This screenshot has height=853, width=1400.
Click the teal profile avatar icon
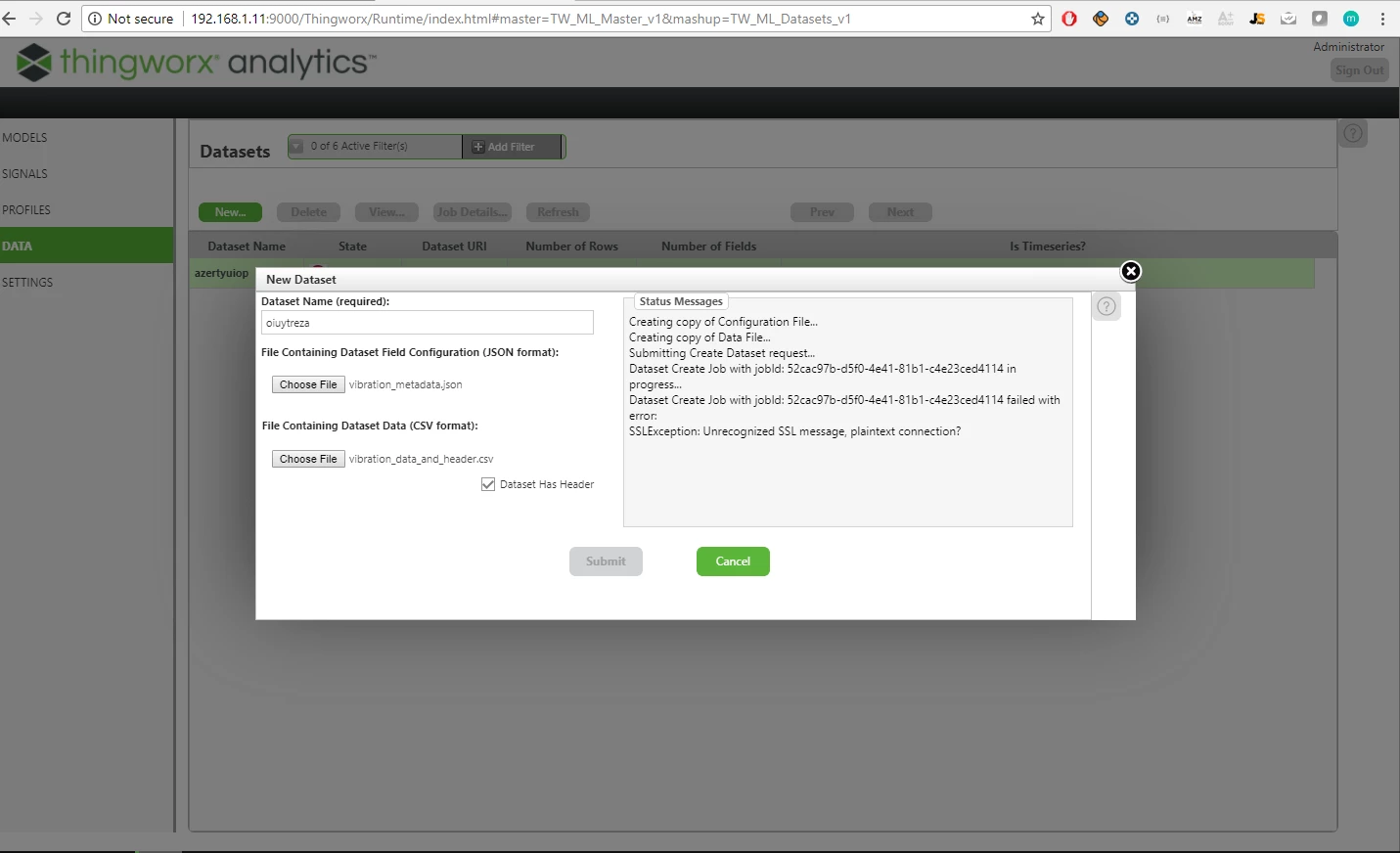[1351, 19]
